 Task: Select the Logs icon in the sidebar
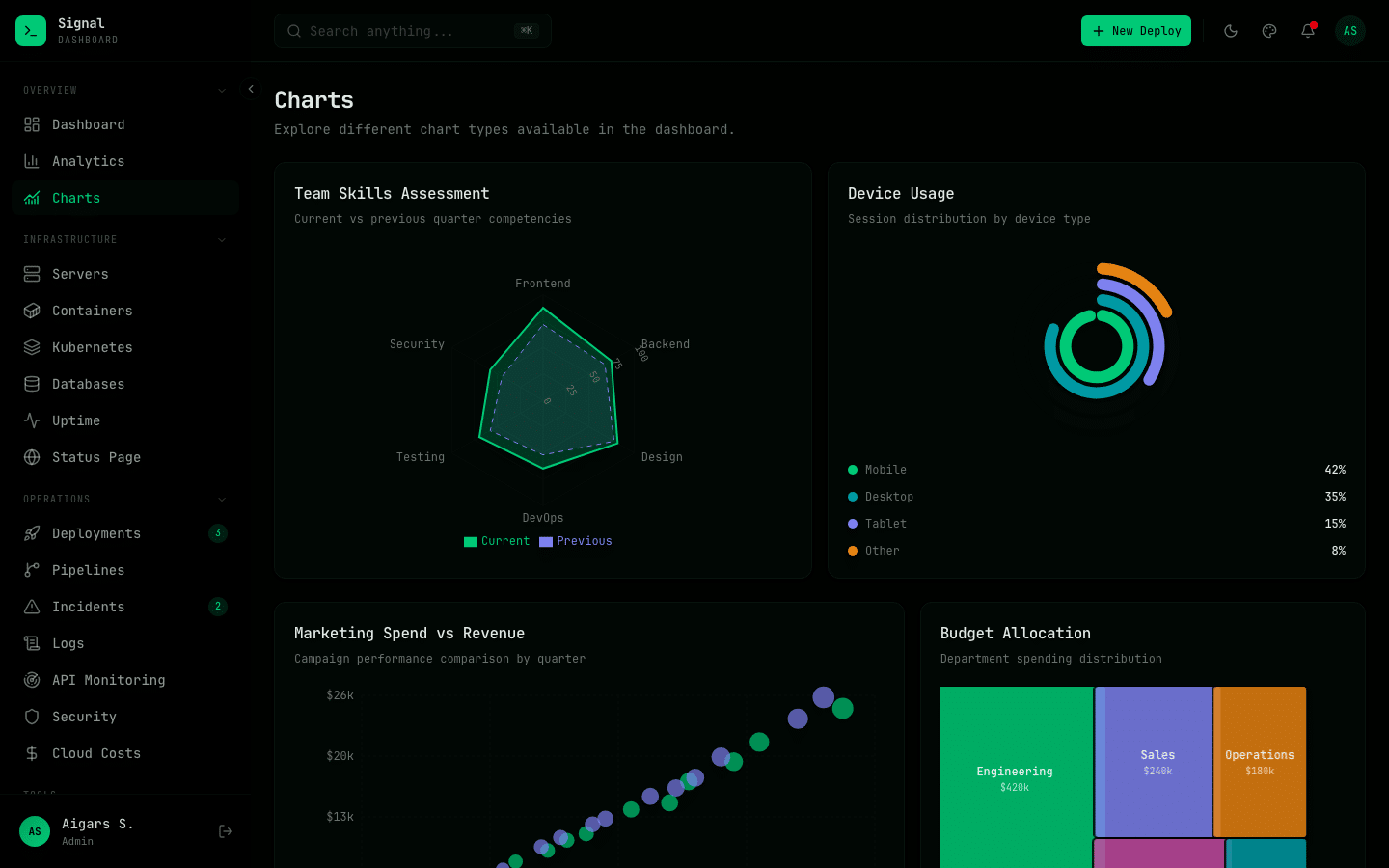[x=33, y=643]
